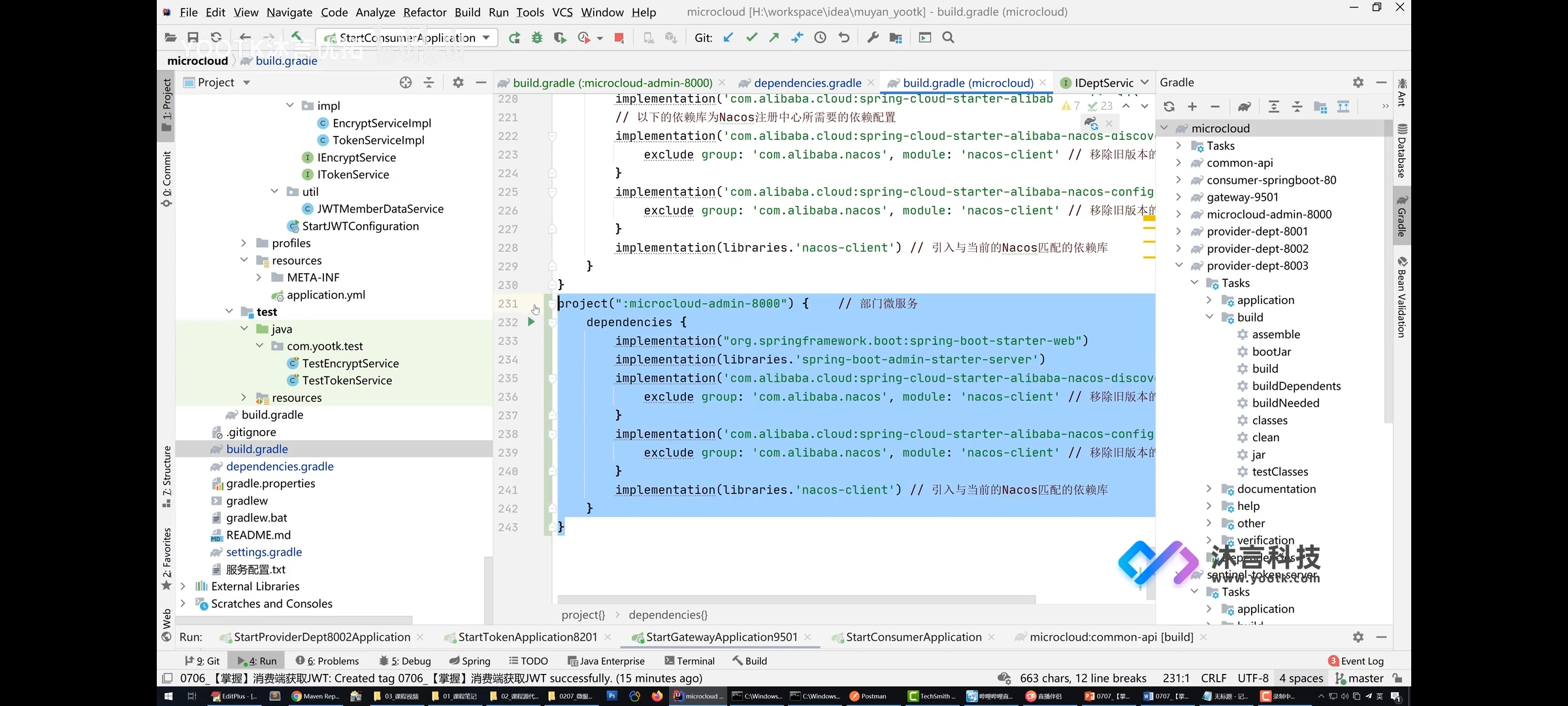Select the Build menu item
The height and width of the screenshot is (706, 1568).
(x=467, y=12)
